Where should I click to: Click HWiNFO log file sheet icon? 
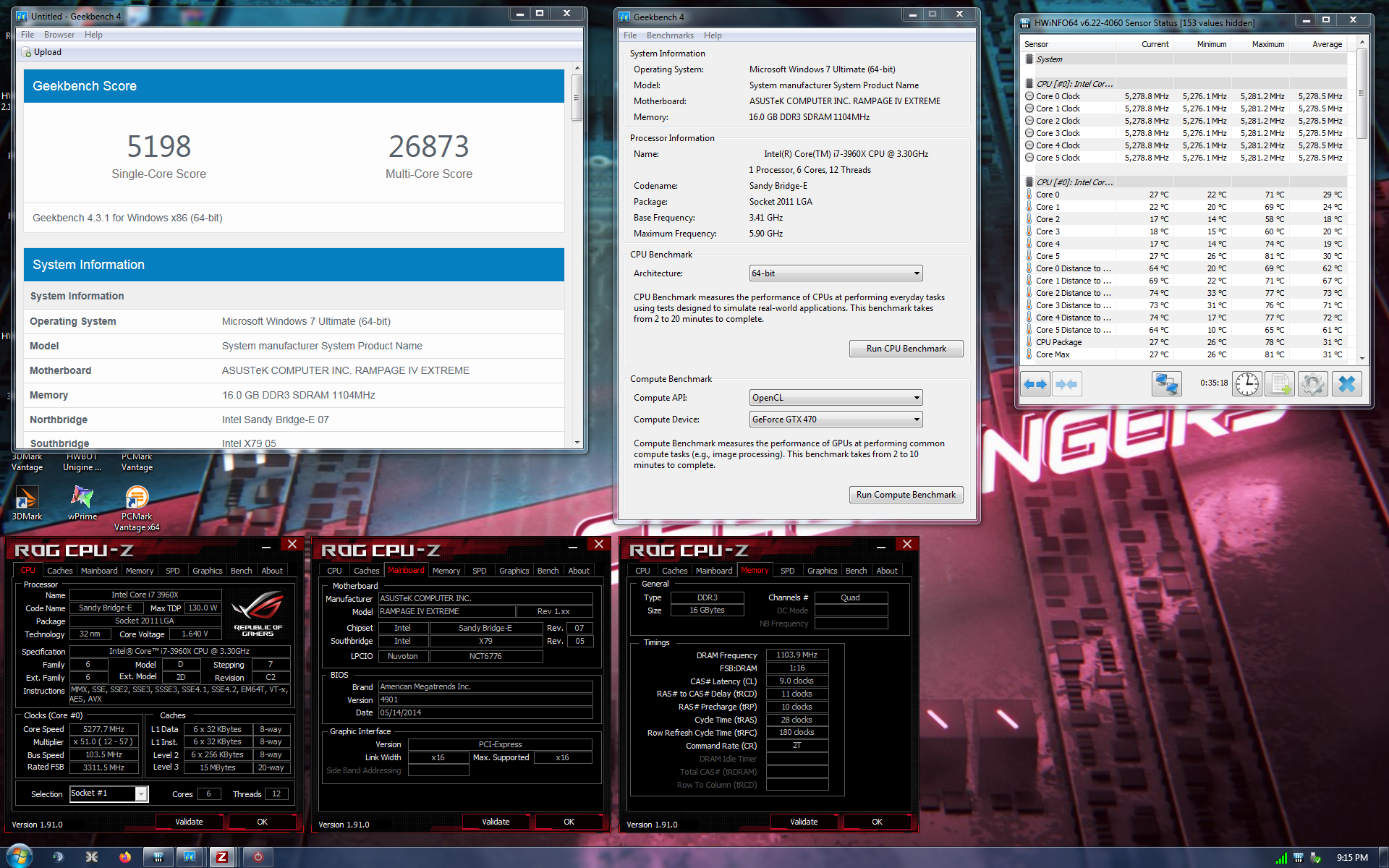1280,384
